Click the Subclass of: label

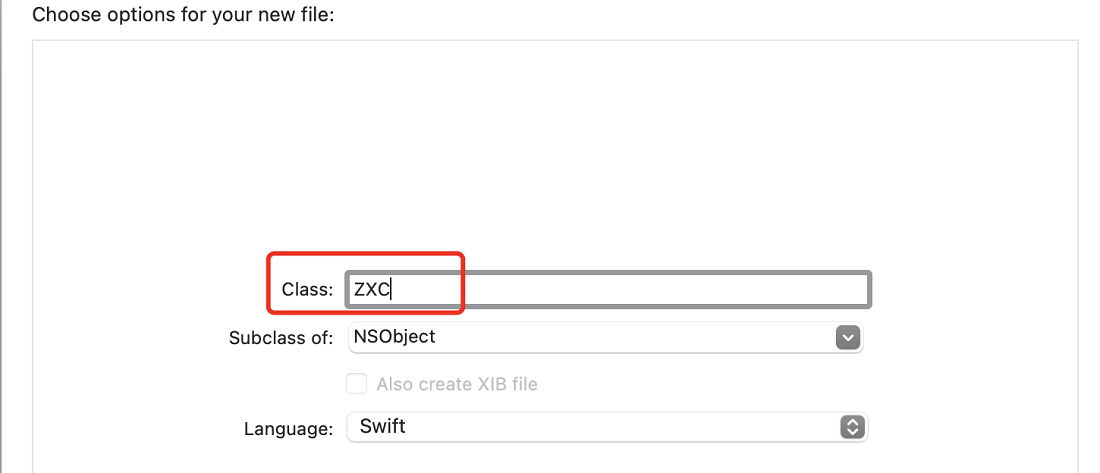pos(281,338)
